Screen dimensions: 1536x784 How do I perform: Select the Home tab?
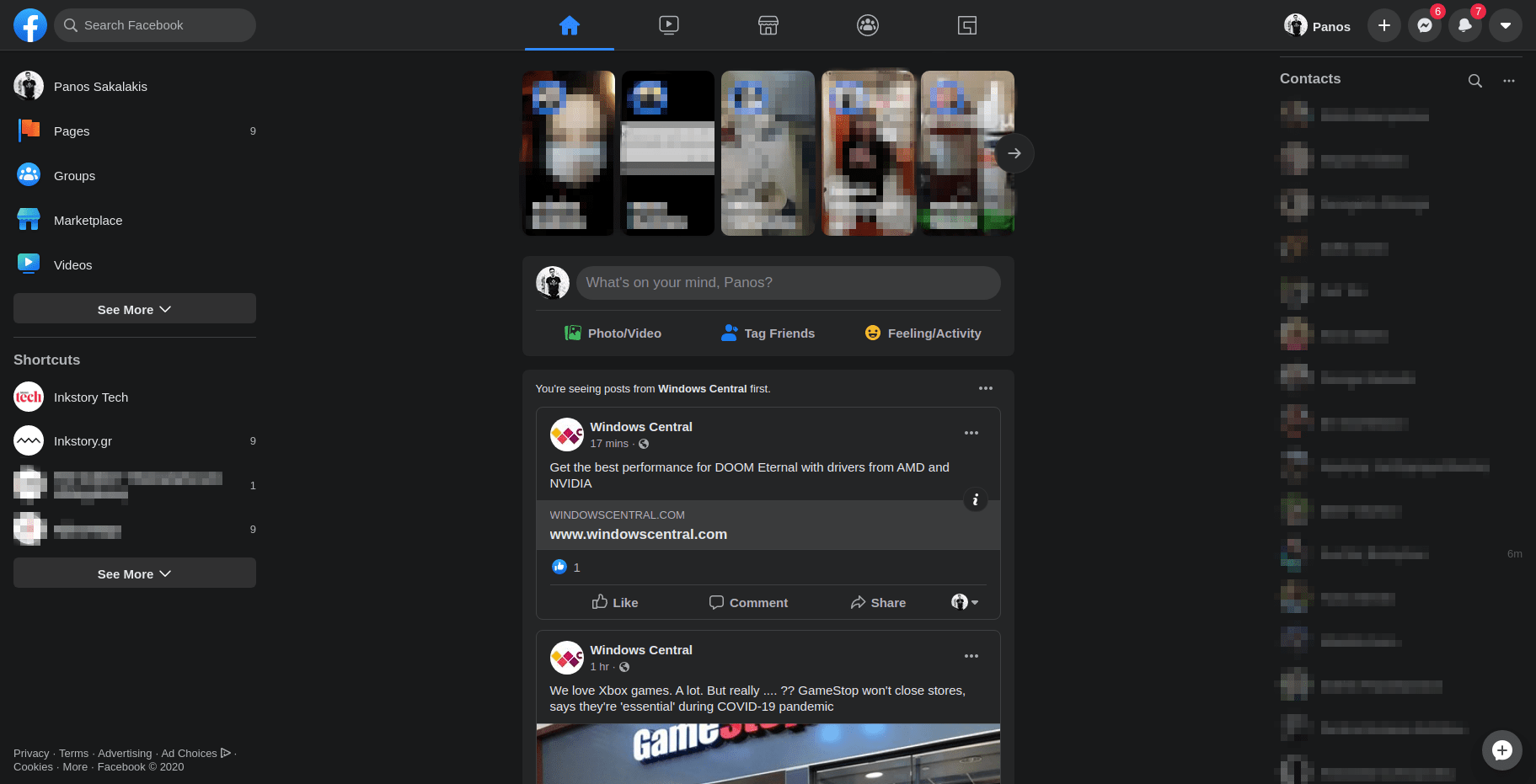(x=569, y=25)
